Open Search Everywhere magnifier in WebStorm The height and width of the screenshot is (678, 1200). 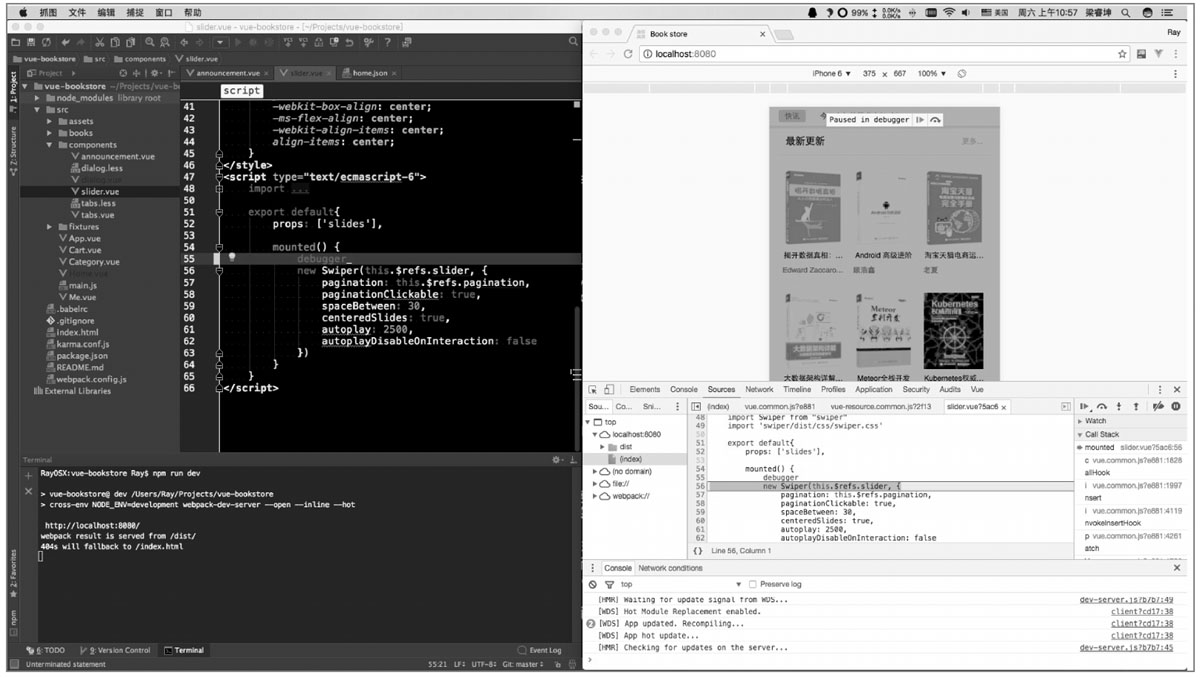click(573, 42)
